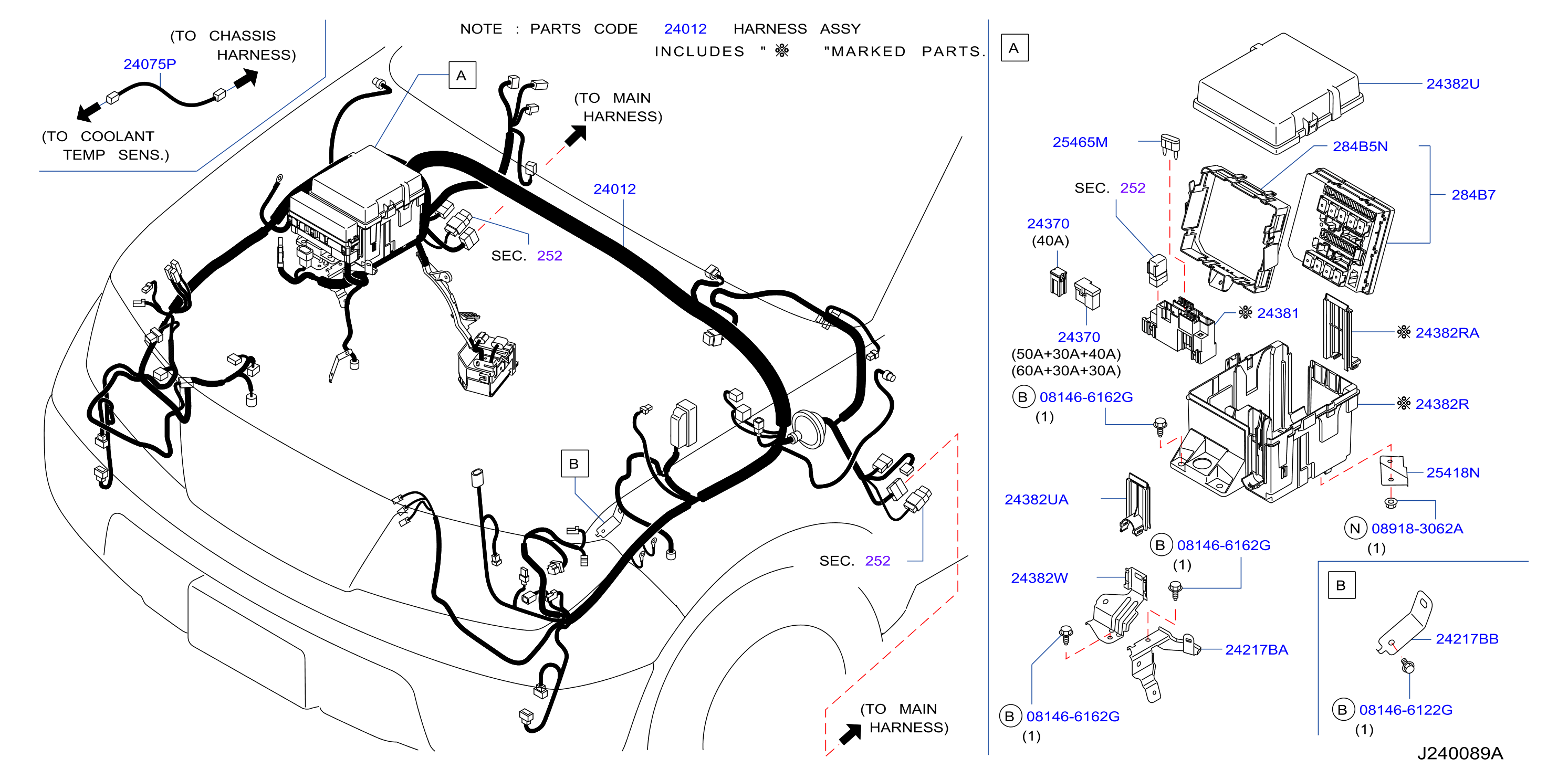
Task: Click the 24382UA part label
Action: click(1036, 500)
